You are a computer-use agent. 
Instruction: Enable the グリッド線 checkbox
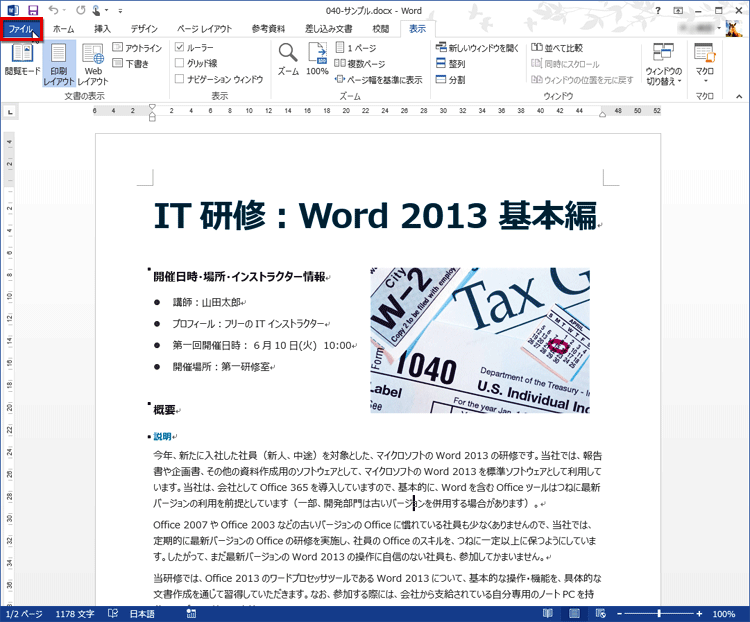click(179, 63)
